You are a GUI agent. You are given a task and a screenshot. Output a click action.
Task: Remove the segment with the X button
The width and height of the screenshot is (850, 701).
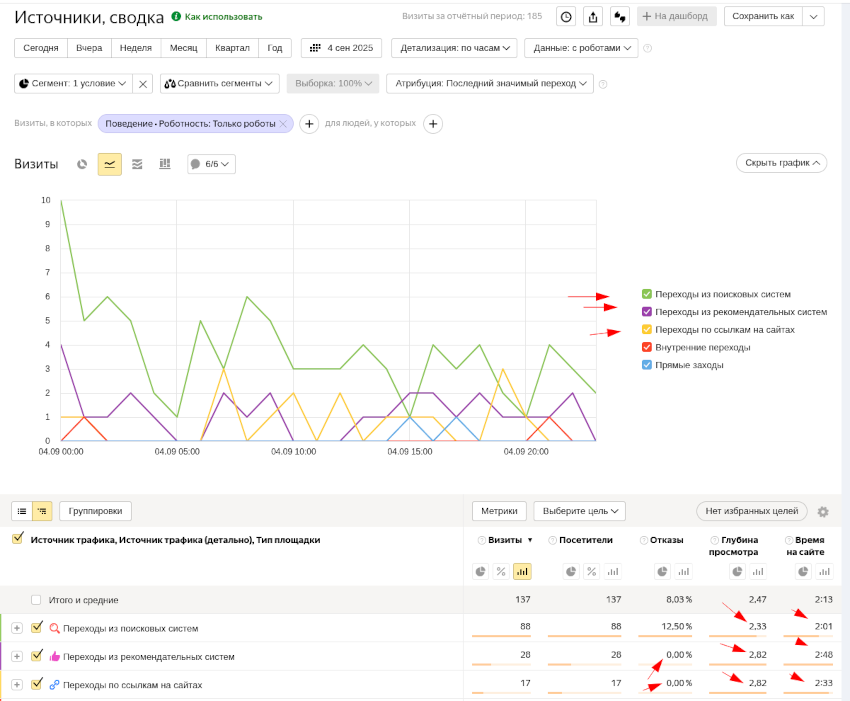(143, 84)
